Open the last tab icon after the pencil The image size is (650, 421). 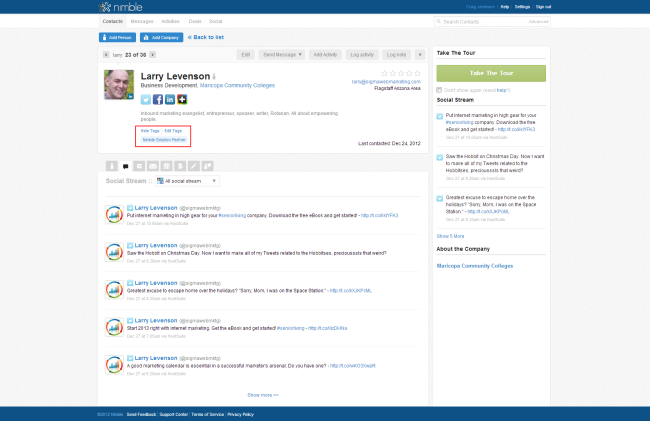[207, 166]
